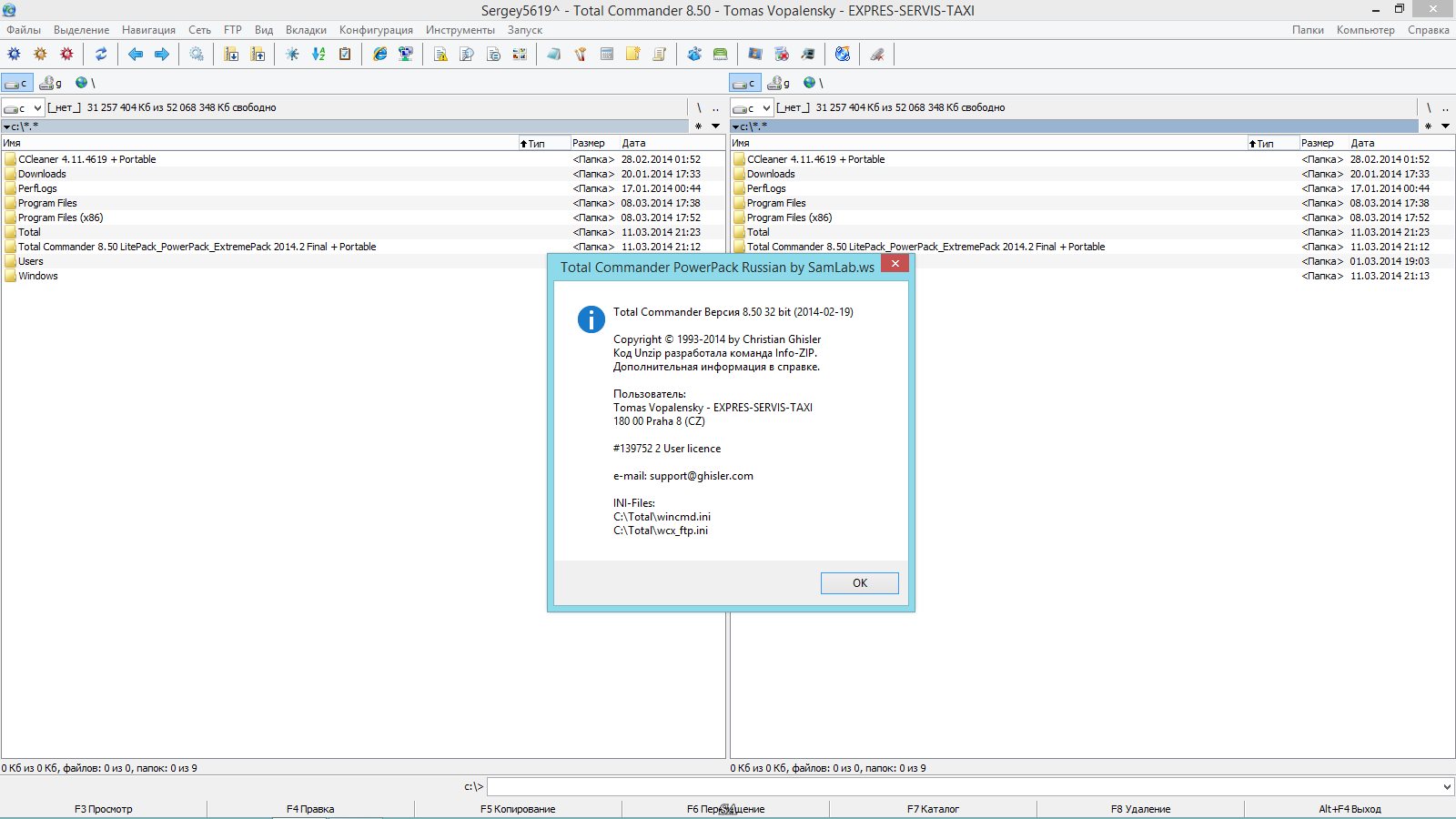1456x819 pixels.
Task: Click the A-Z sort toolbar icon
Action: [318, 55]
